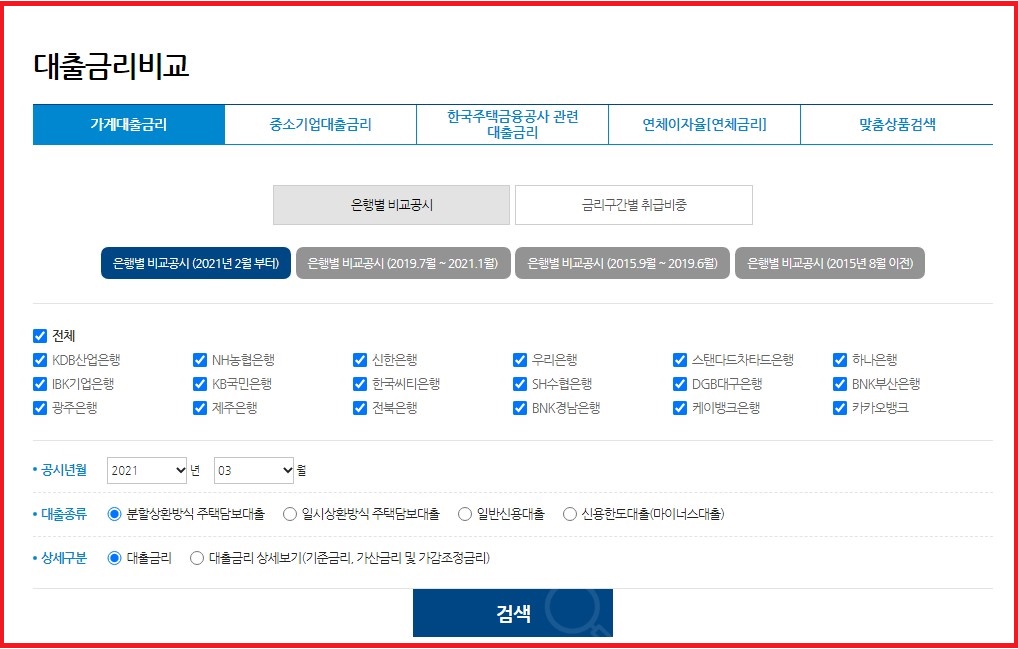Choose 은행별 비교공시 (2019.7월 ~ 2021.1월)
The width and height of the screenshot is (1018, 649).
403,263
